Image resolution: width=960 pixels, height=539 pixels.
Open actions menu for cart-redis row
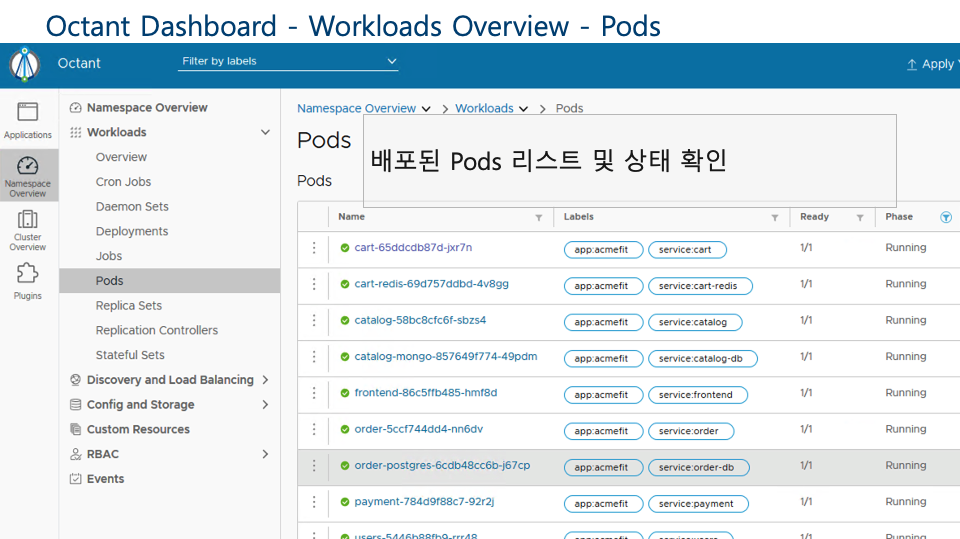point(314,284)
